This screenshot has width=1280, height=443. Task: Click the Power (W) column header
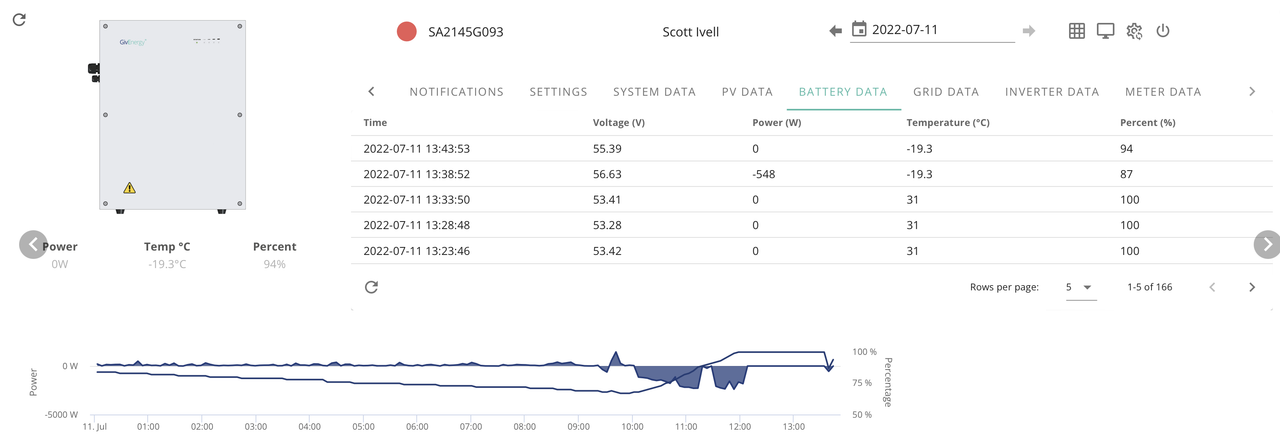tap(777, 123)
